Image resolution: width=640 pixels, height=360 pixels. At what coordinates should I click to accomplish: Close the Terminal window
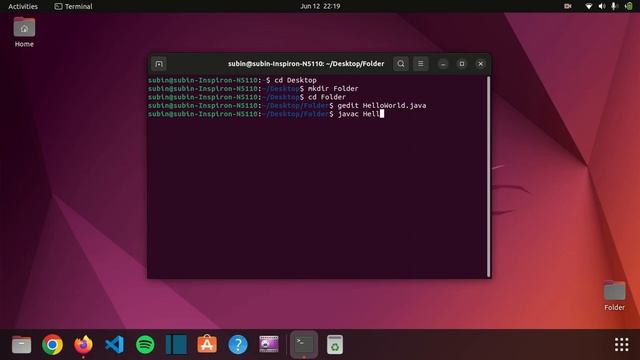(480, 64)
